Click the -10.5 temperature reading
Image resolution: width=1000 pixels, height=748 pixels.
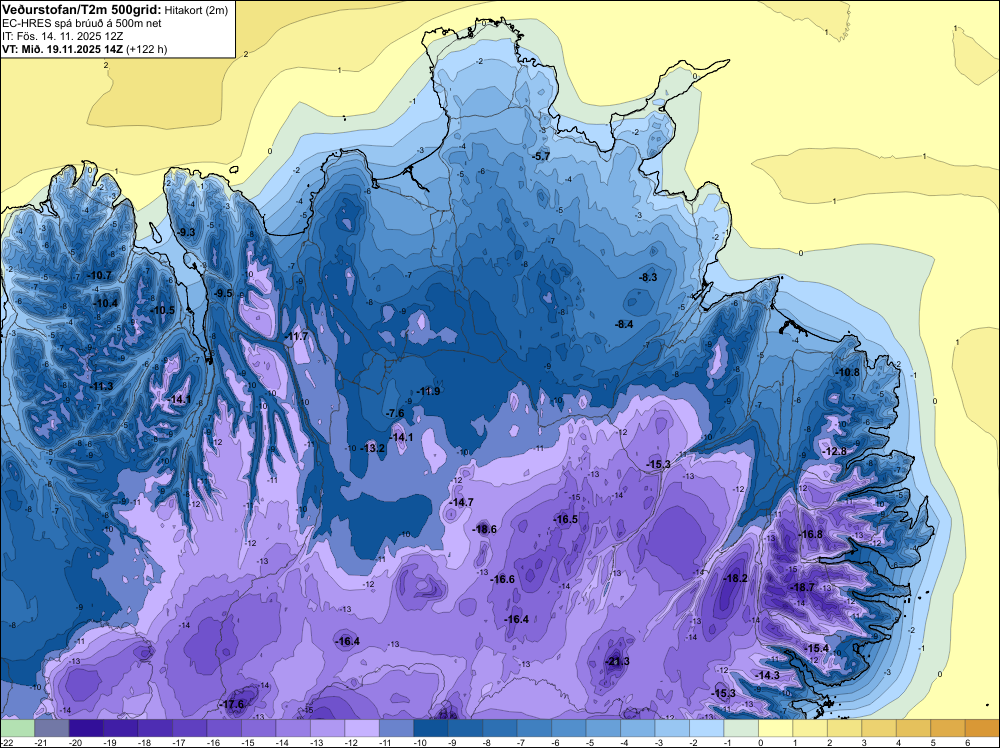pyautogui.click(x=162, y=310)
